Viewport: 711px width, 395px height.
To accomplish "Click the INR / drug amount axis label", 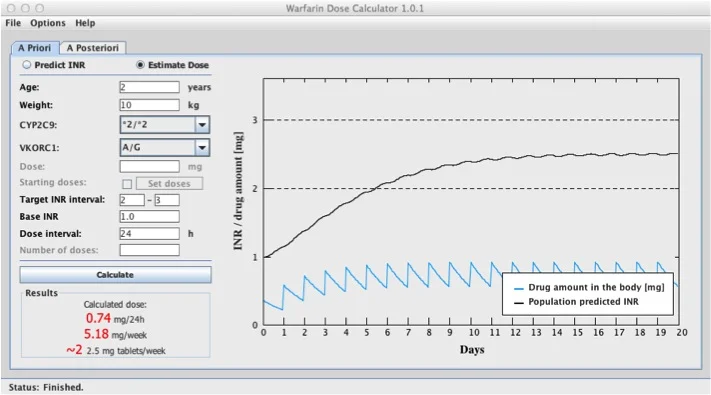I will (238, 191).
